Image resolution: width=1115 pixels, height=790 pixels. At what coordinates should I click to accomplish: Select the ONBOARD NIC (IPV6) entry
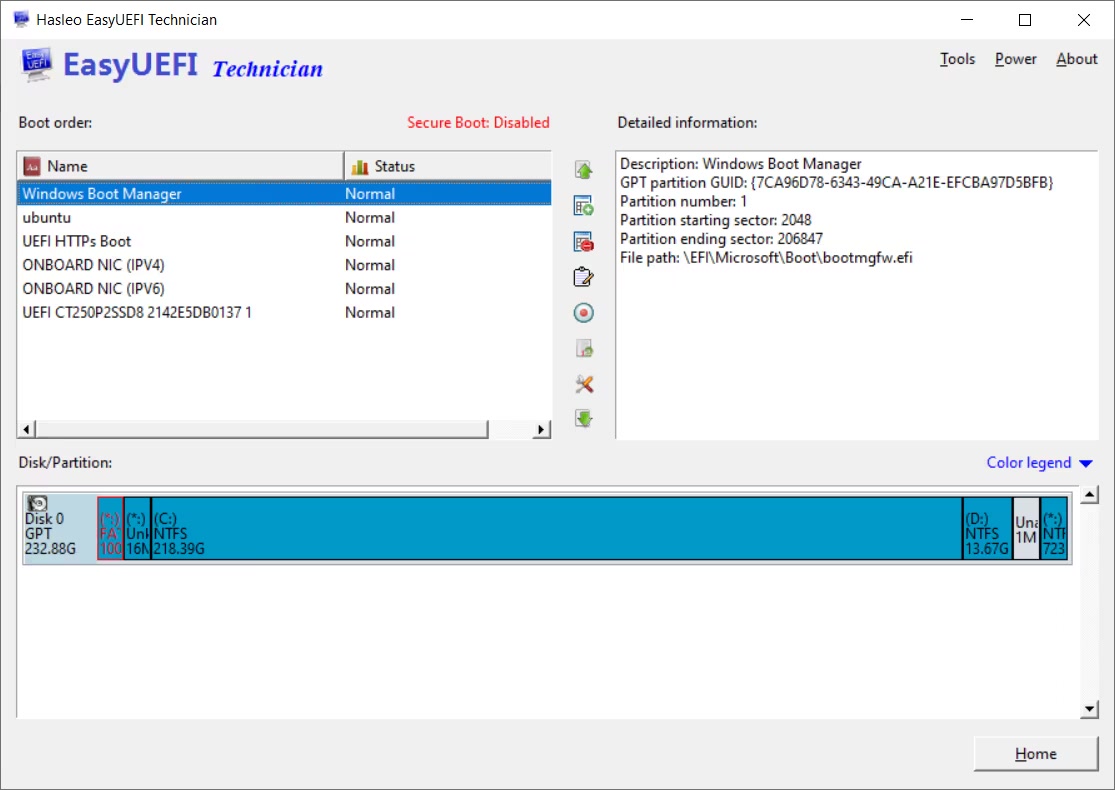tap(93, 289)
